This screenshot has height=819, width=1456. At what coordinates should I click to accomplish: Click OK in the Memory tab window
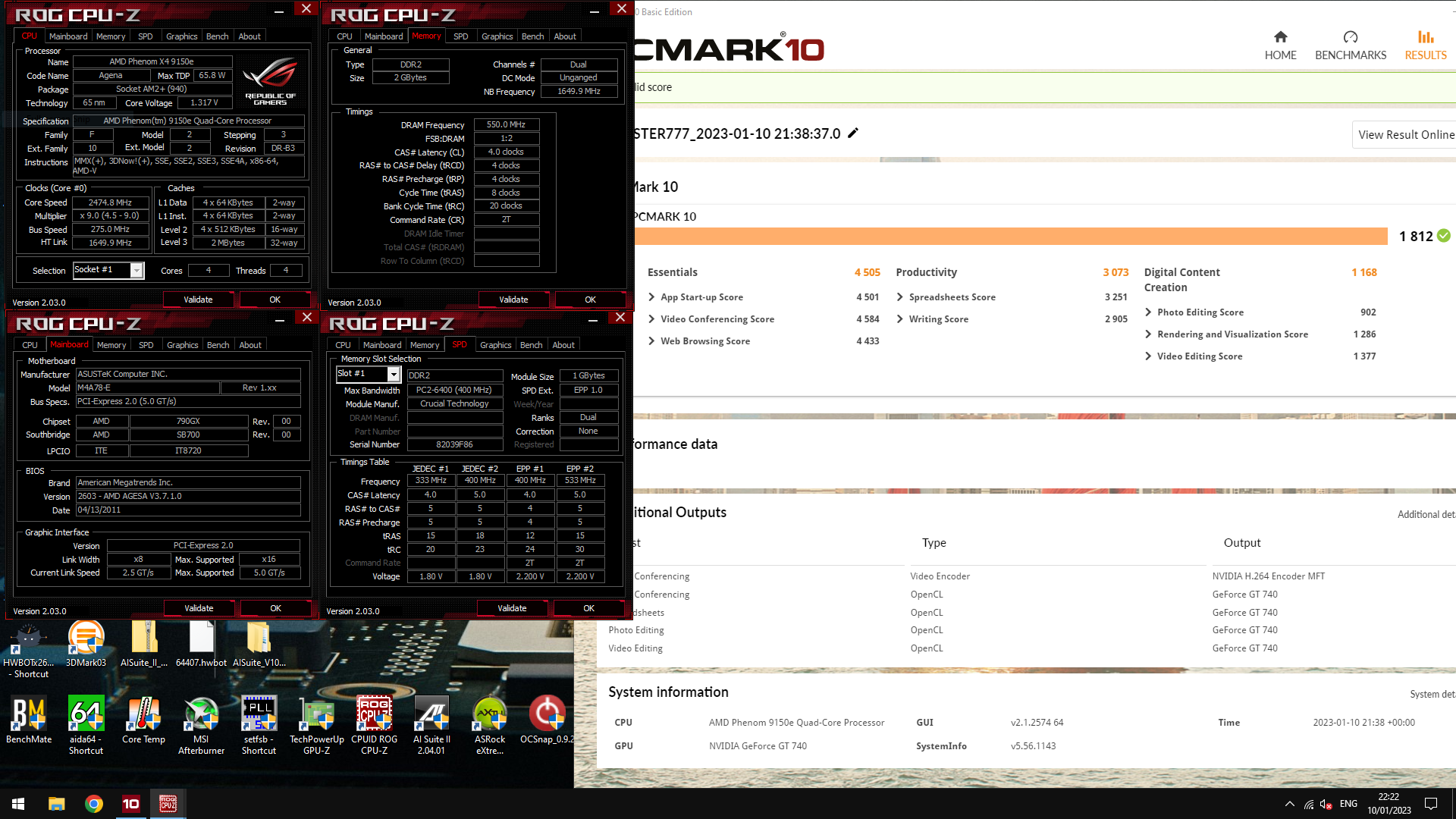(x=590, y=300)
